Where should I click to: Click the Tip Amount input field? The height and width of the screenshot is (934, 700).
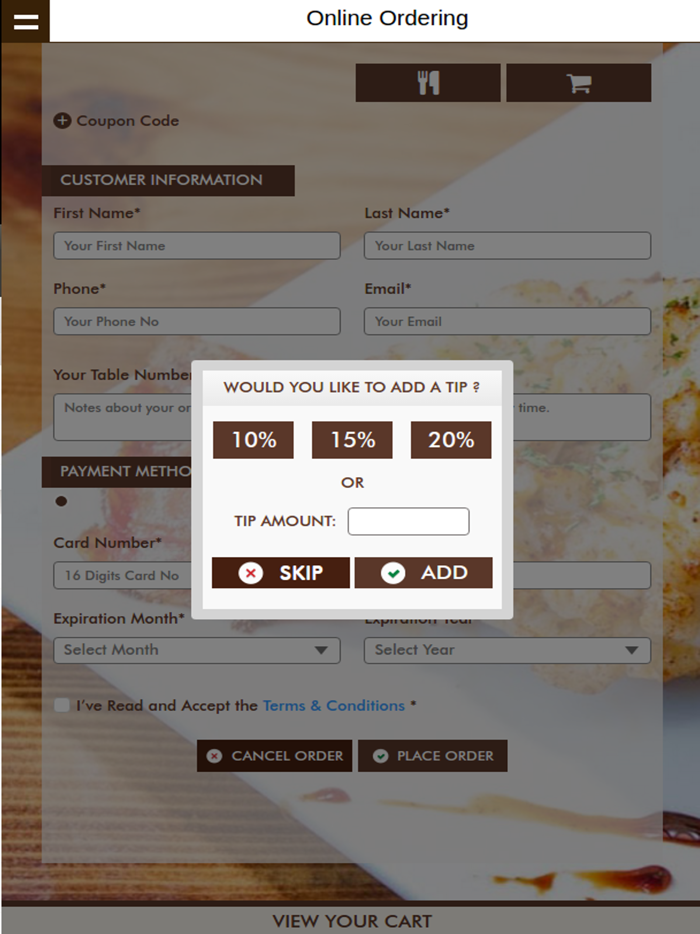408,521
